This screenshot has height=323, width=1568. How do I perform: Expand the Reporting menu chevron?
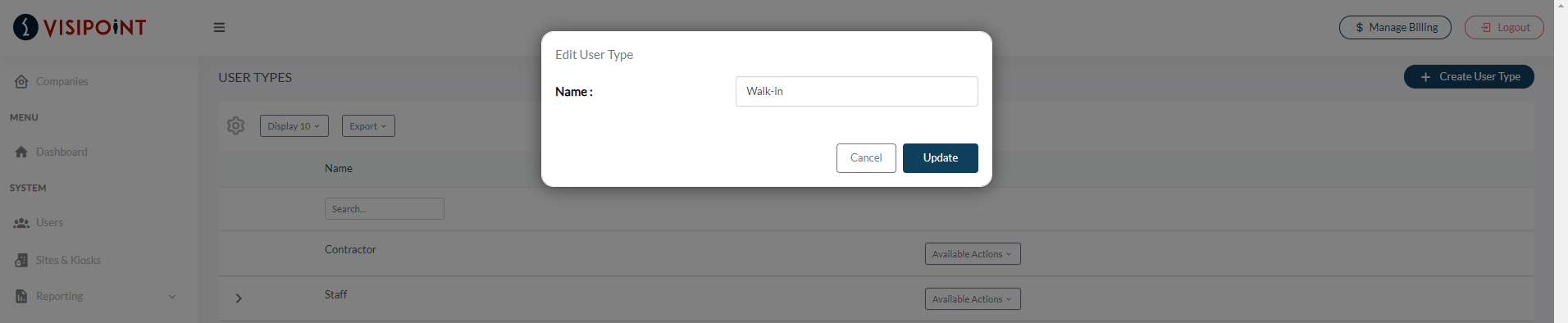coord(172,297)
